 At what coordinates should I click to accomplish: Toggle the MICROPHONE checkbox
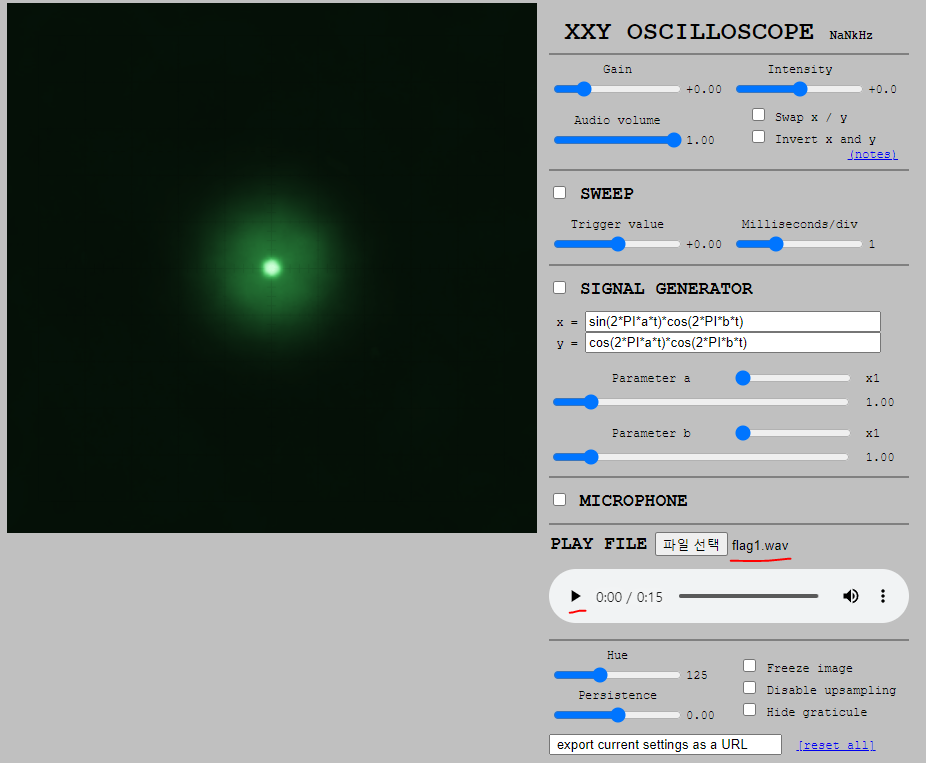(x=559, y=500)
